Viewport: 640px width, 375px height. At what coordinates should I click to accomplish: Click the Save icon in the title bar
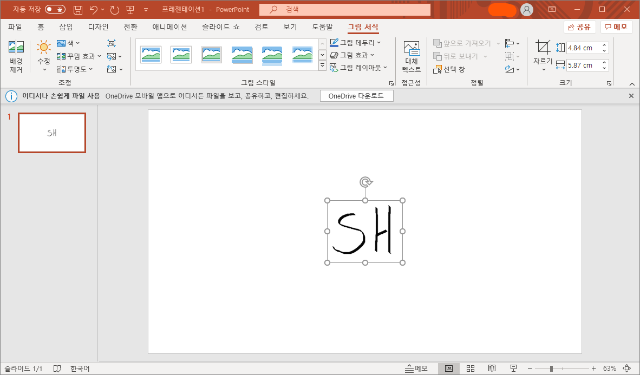tap(78, 9)
